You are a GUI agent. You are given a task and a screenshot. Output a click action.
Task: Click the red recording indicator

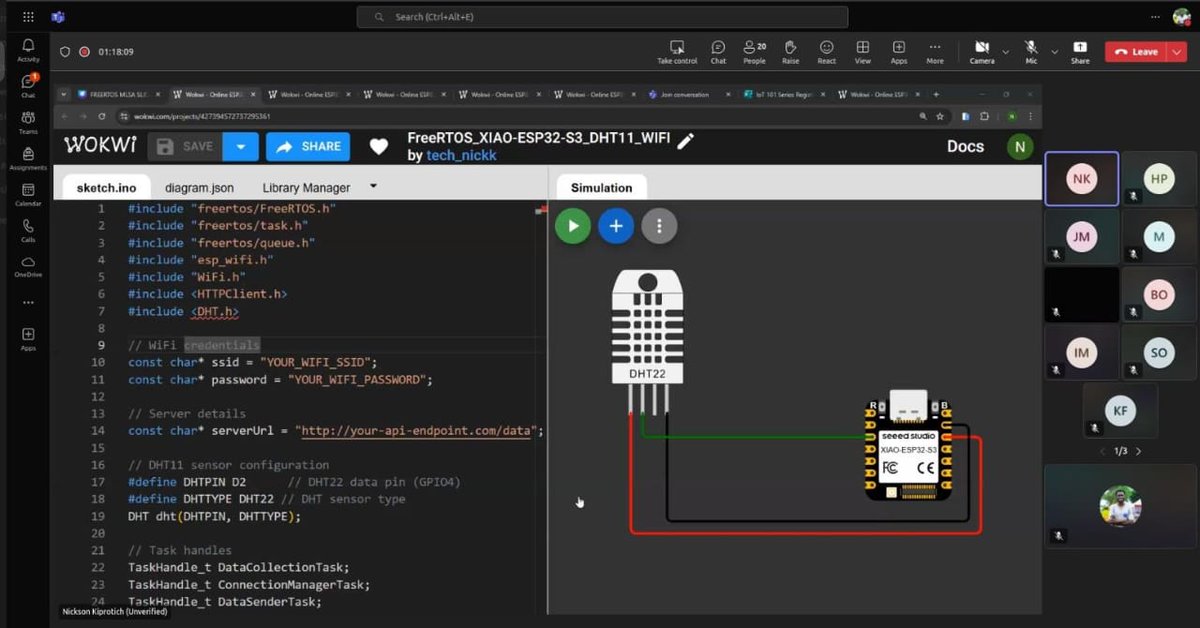point(85,52)
